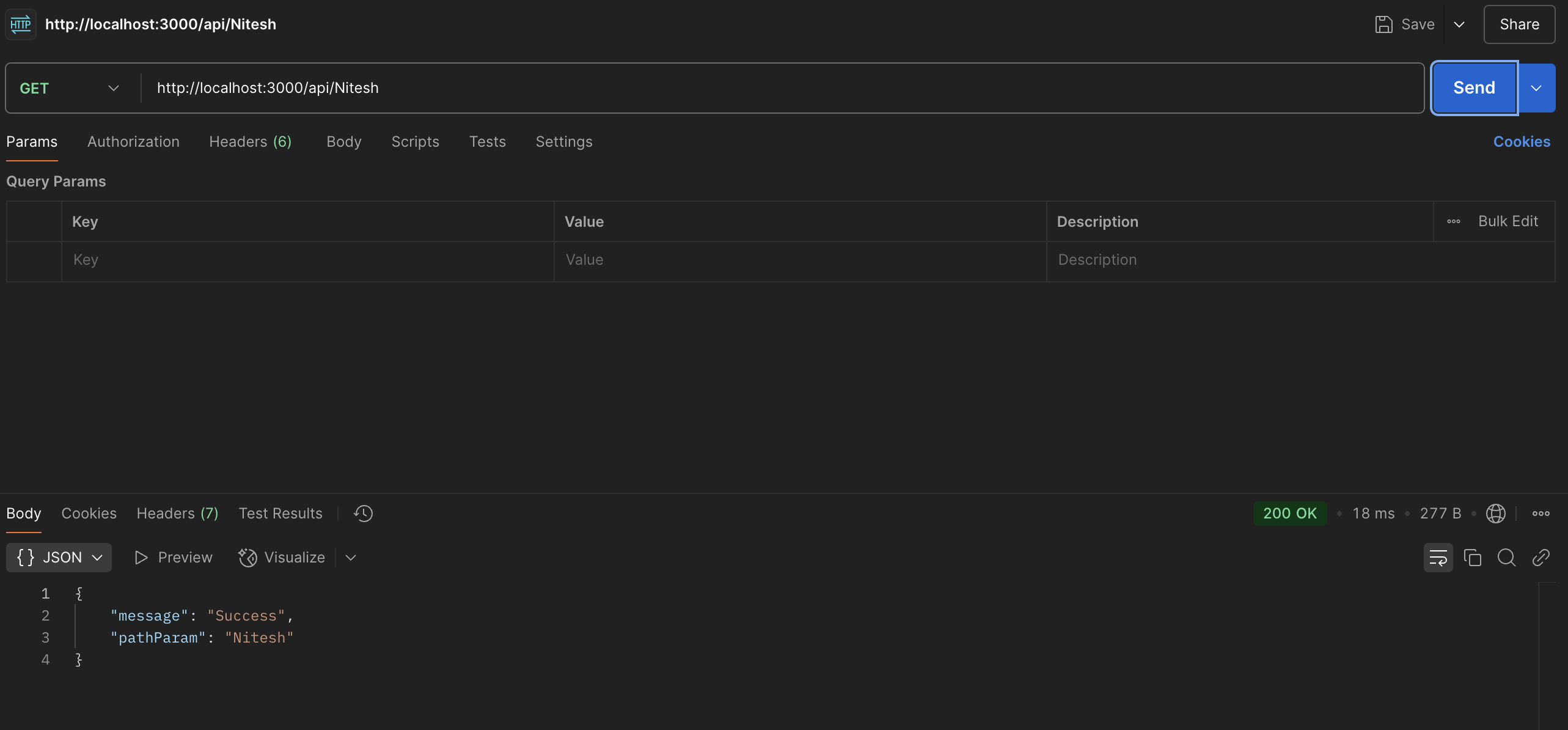This screenshot has height=730, width=1568.
Task: Click the "Nitesh" value in response
Action: tap(259, 638)
